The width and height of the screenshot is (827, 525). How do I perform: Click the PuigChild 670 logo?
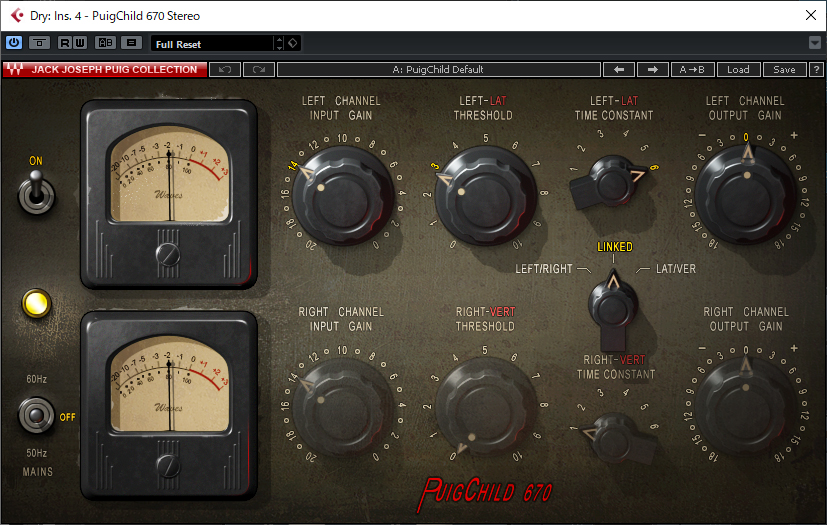[484, 493]
